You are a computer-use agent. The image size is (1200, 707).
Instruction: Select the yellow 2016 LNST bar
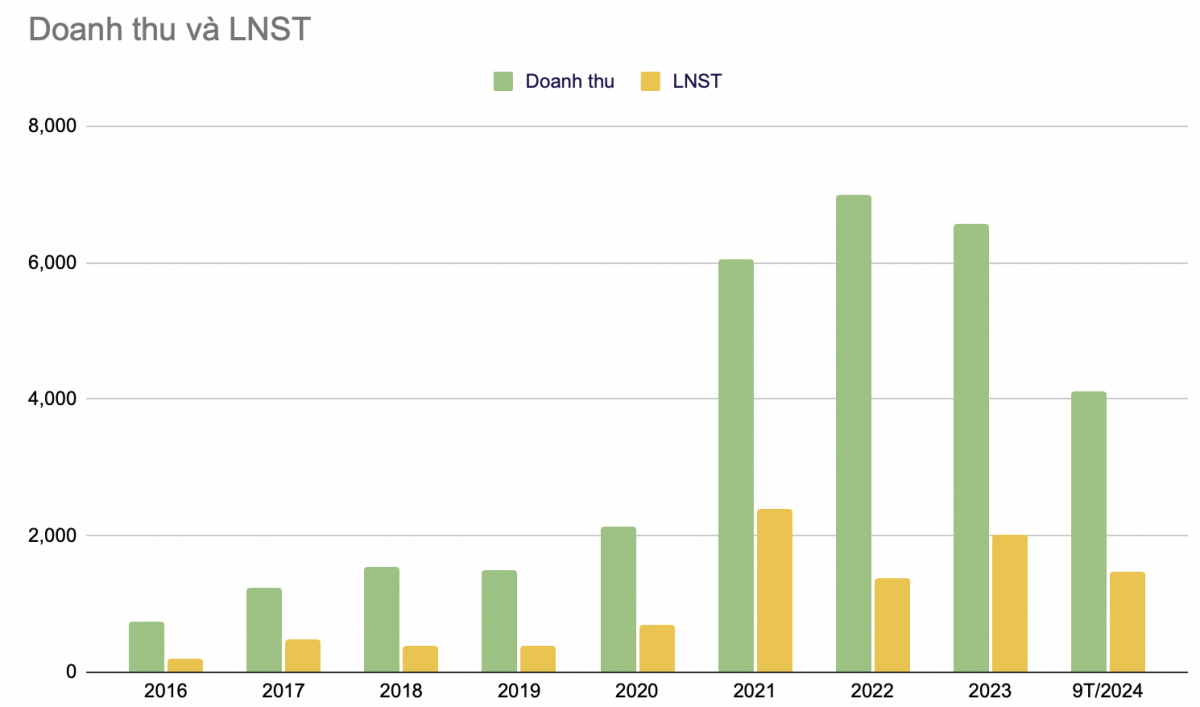coord(185,665)
